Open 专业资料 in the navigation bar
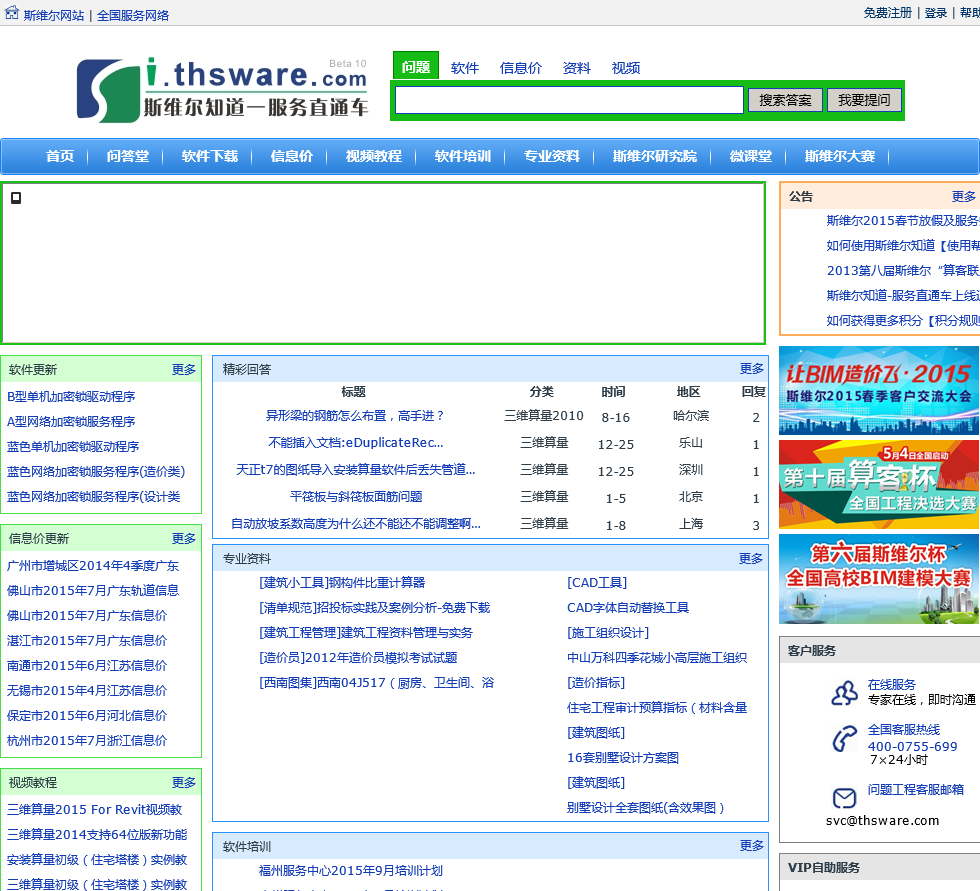980x891 pixels. [x=551, y=156]
